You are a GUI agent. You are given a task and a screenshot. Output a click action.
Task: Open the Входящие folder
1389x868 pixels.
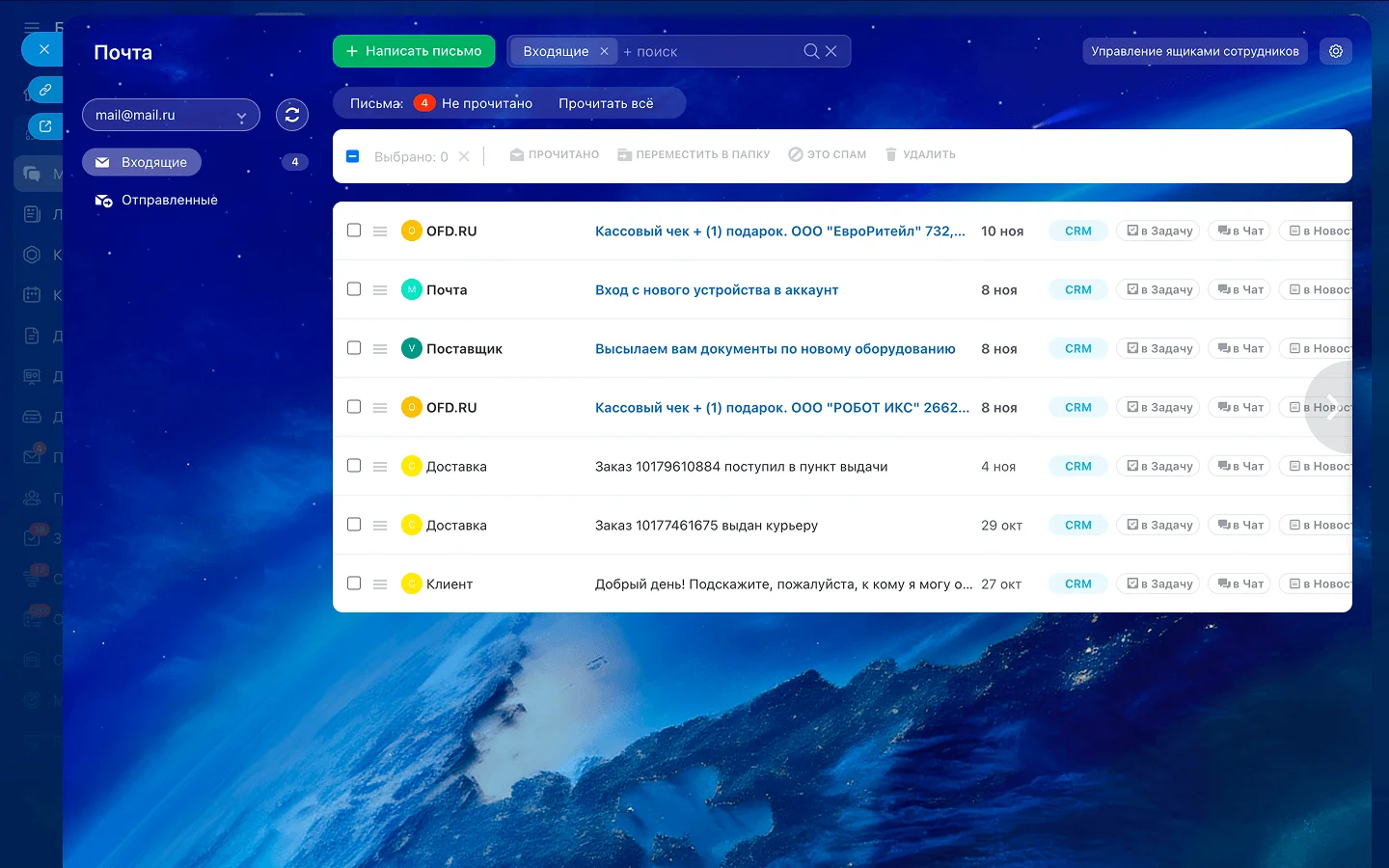point(142,162)
